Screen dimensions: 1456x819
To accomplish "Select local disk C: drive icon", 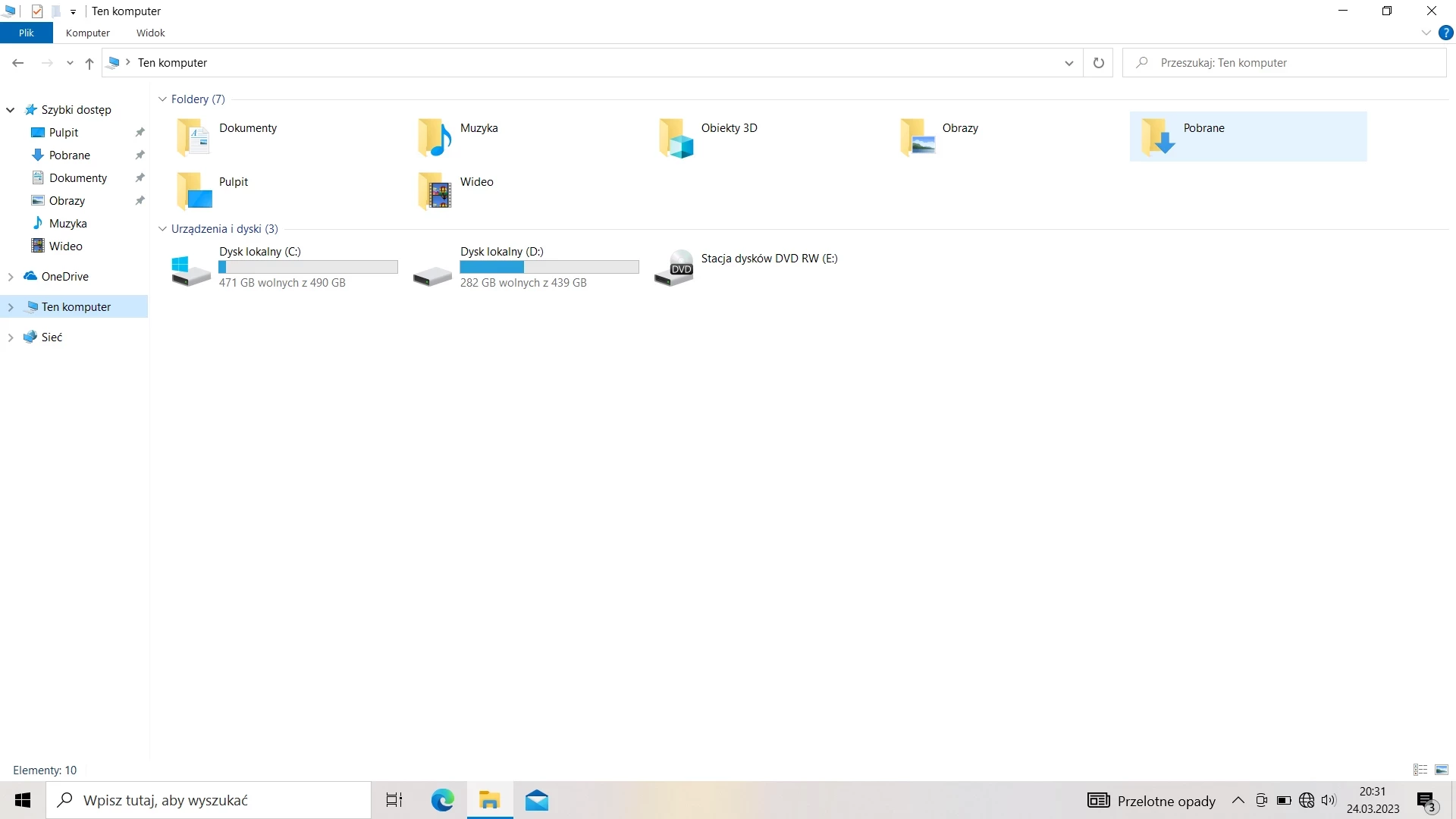I will point(191,270).
